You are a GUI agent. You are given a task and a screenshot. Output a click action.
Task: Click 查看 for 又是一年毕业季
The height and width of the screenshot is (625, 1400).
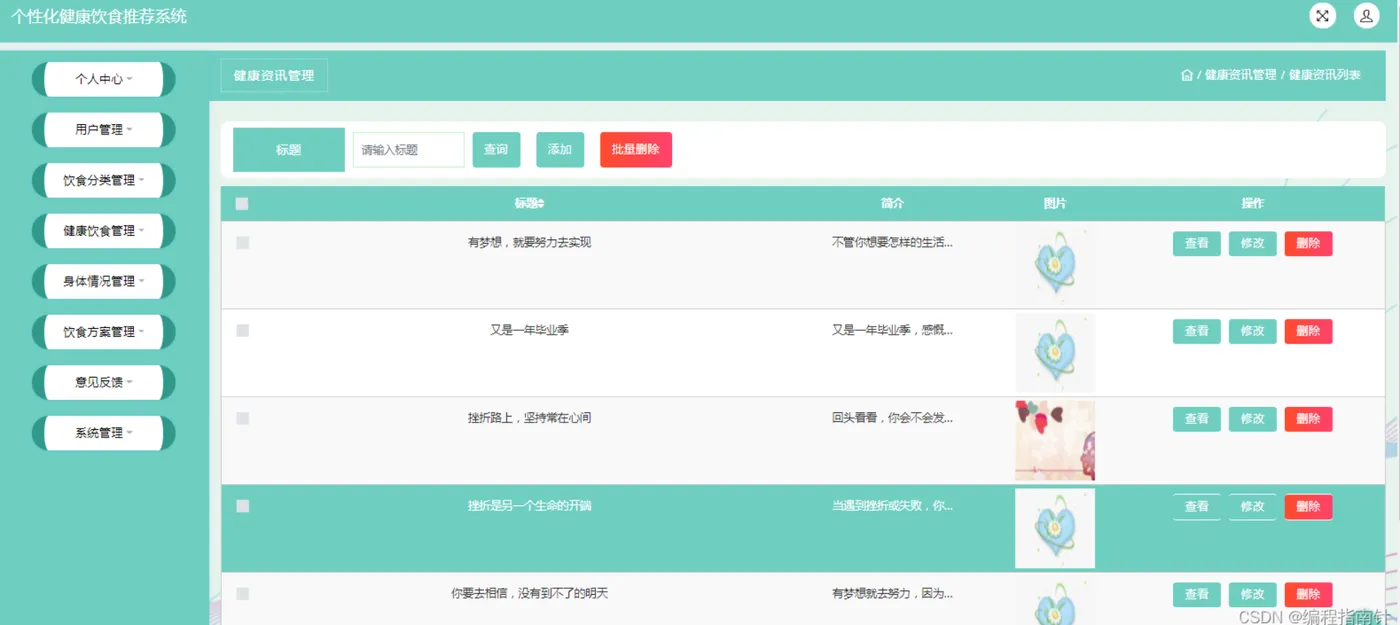[1197, 331]
